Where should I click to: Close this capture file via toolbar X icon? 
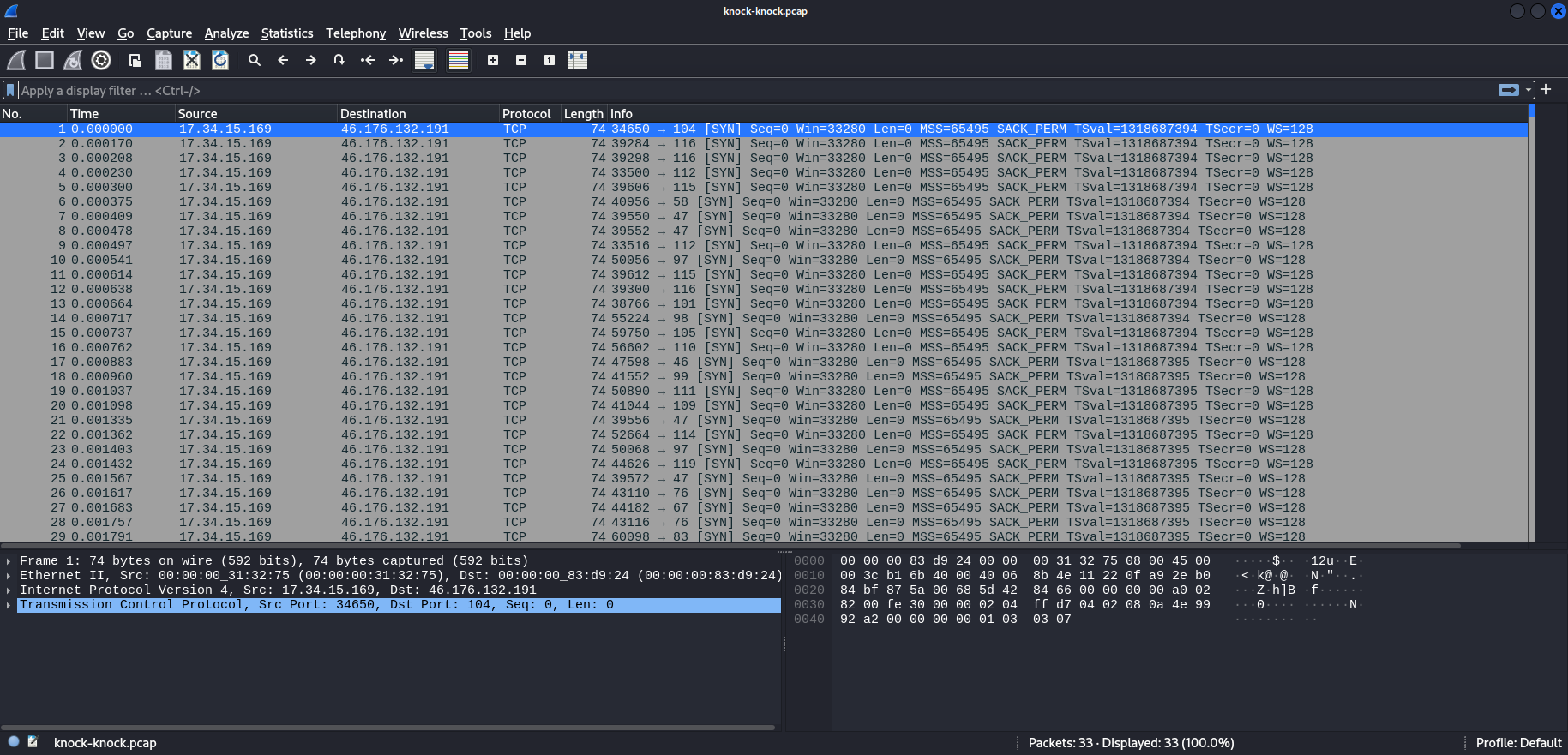click(192, 60)
